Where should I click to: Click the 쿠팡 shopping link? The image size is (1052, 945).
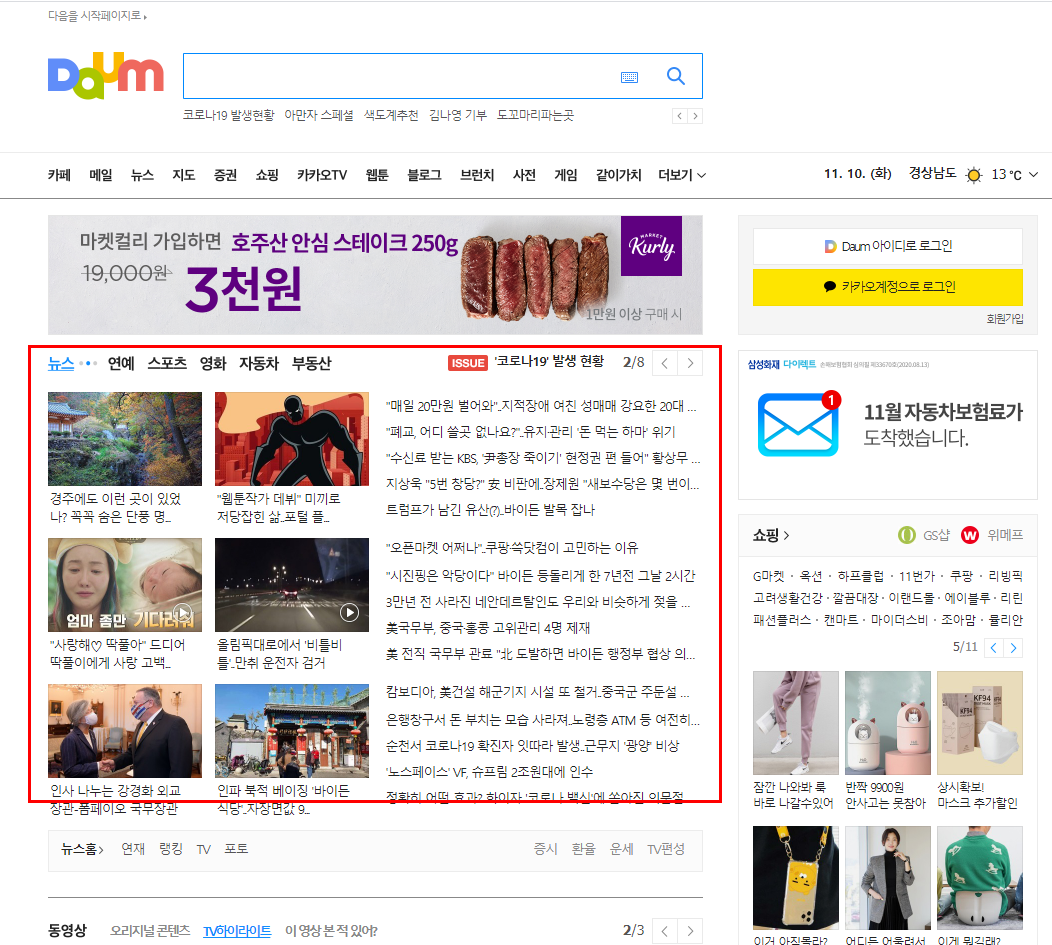(x=961, y=576)
